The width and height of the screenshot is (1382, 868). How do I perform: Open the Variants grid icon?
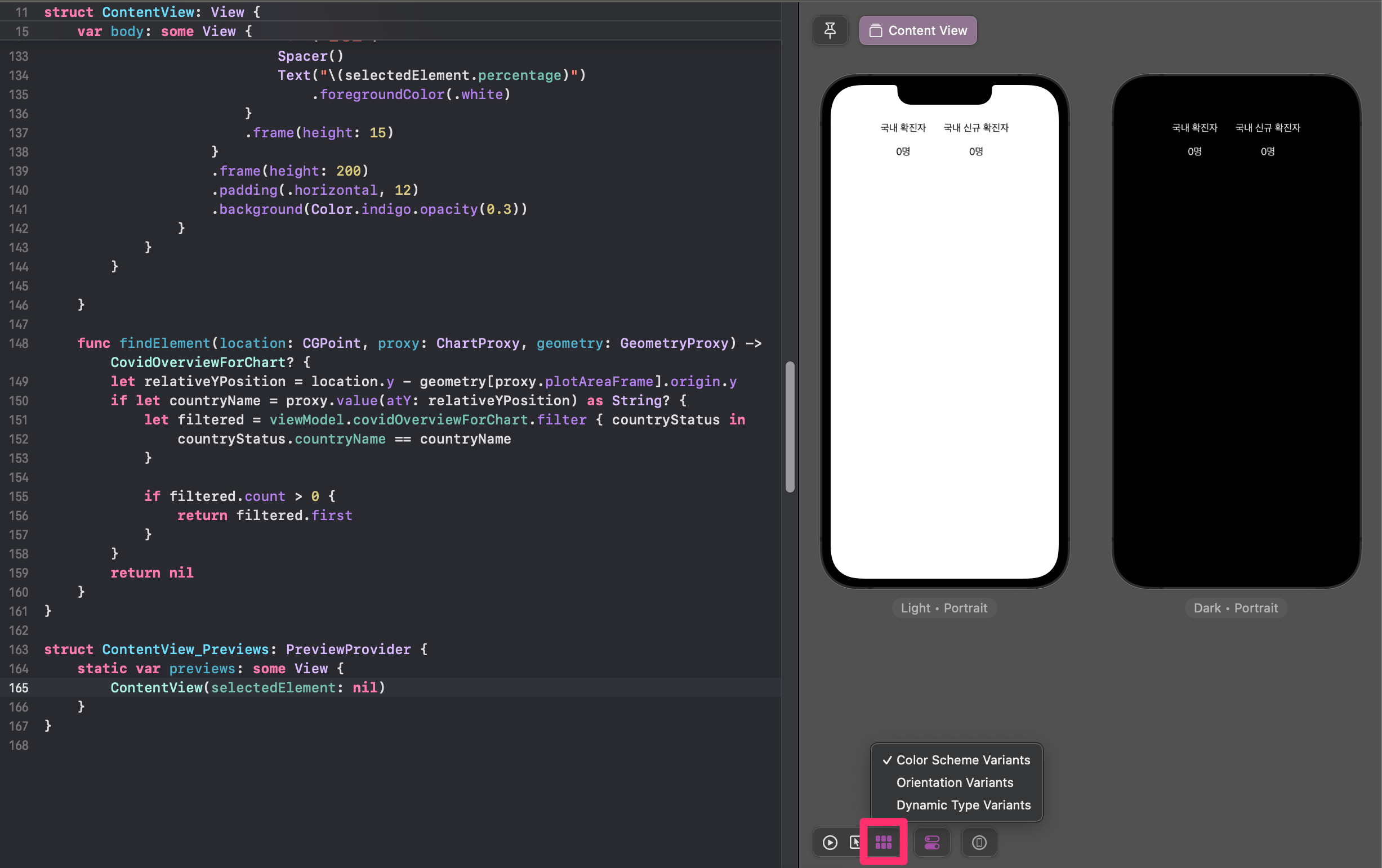tap(883, 842)
